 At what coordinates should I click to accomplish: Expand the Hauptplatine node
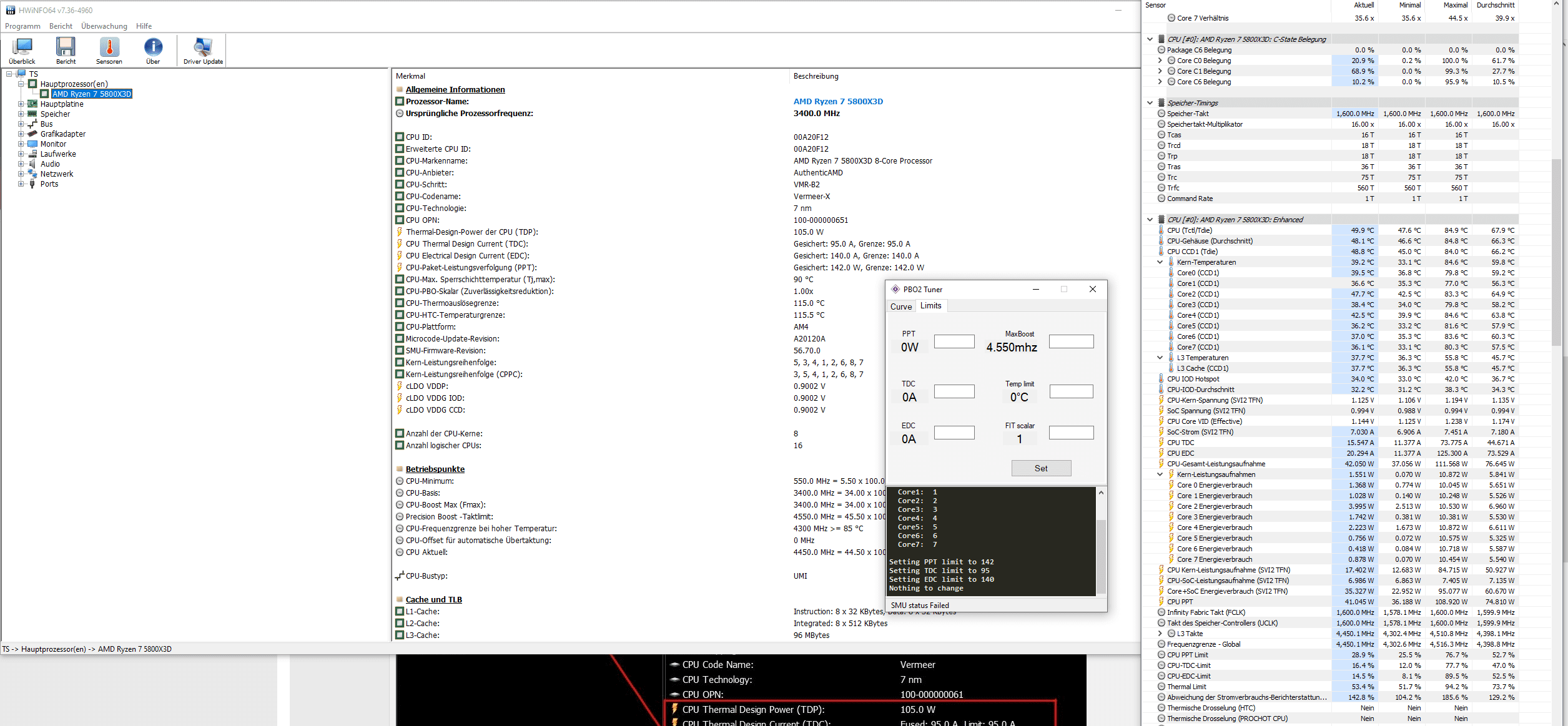coord(21,104)
